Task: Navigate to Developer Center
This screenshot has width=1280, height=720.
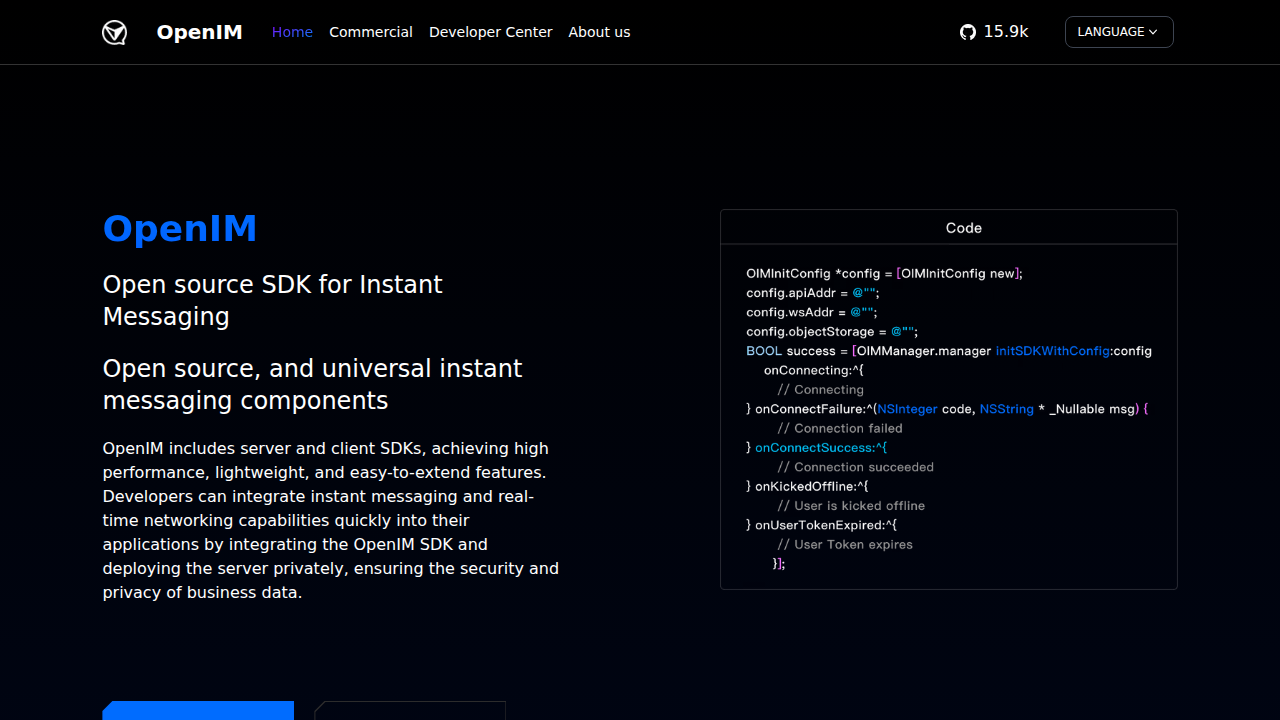Action: point(490,32)
